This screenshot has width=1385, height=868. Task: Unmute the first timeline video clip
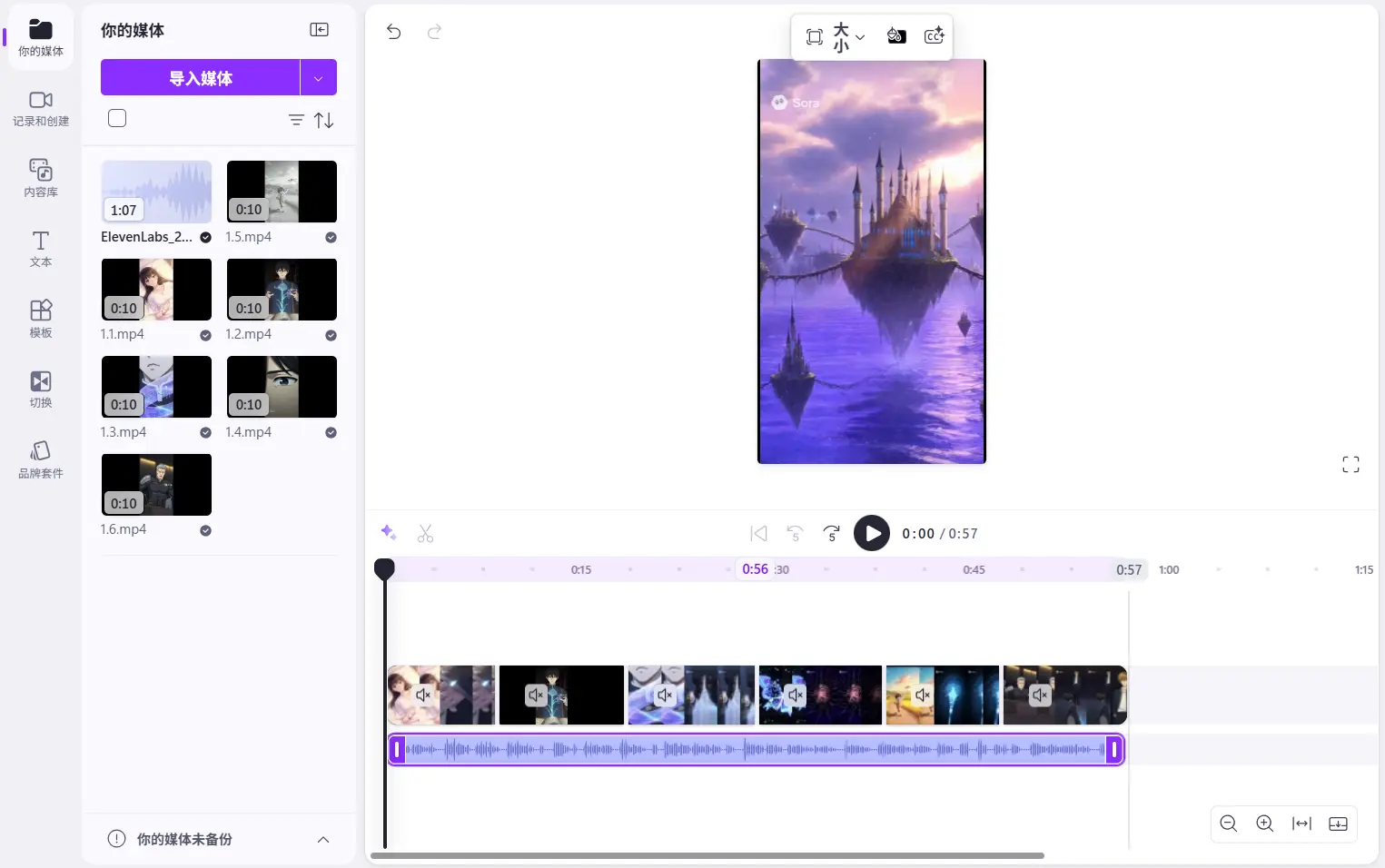point(423,695)
